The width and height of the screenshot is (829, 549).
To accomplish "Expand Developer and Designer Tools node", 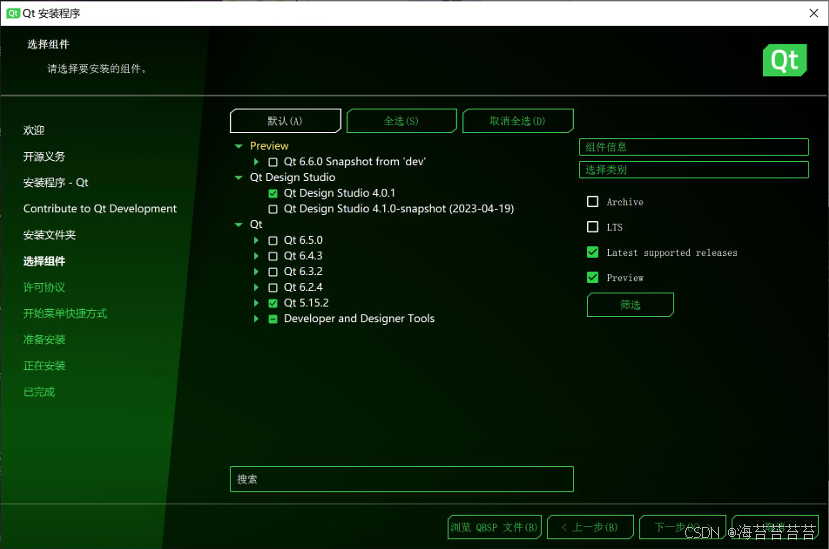I will coord(256,319).
